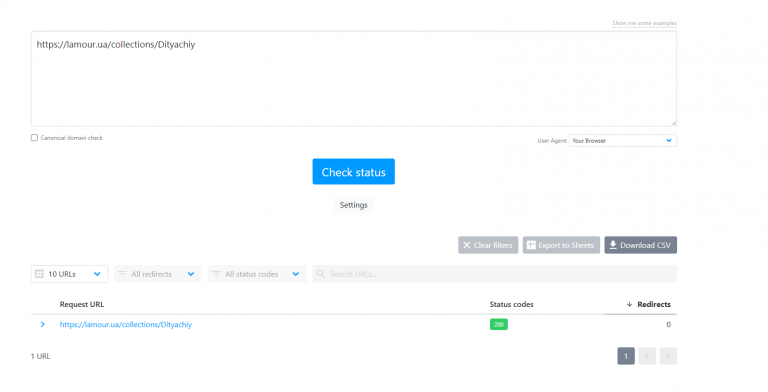The image size is (768, 392).
Task: Click the X icon in Clear filters
Action: point(467,245)
